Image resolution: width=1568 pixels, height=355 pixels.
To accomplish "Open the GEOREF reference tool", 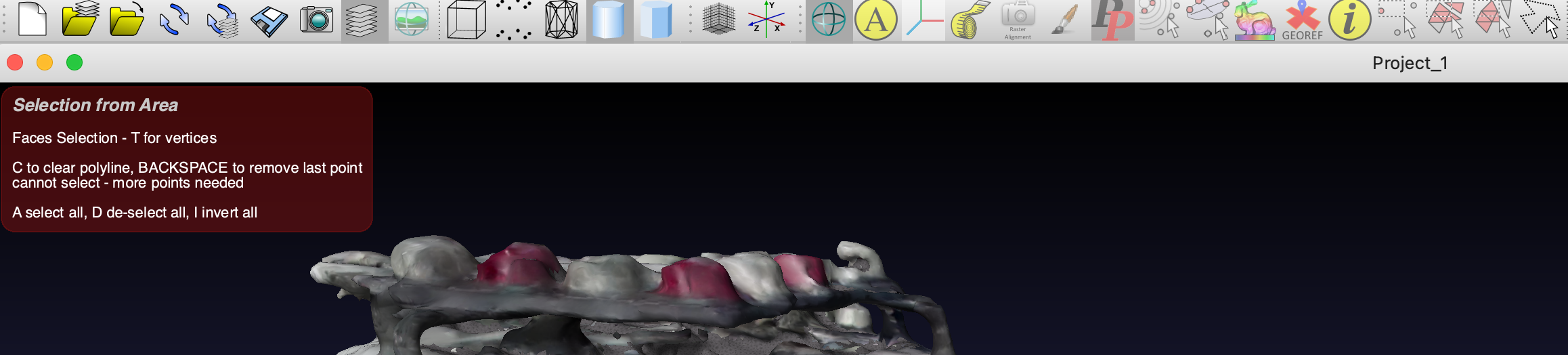I will coord(1302,20).
